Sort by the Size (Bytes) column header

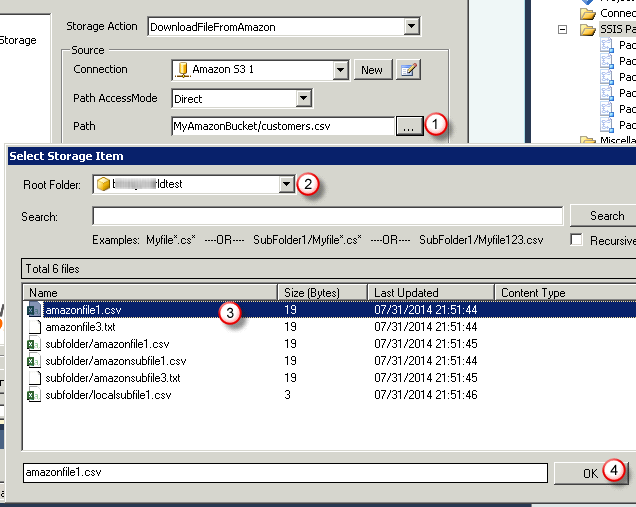[322, 292]
